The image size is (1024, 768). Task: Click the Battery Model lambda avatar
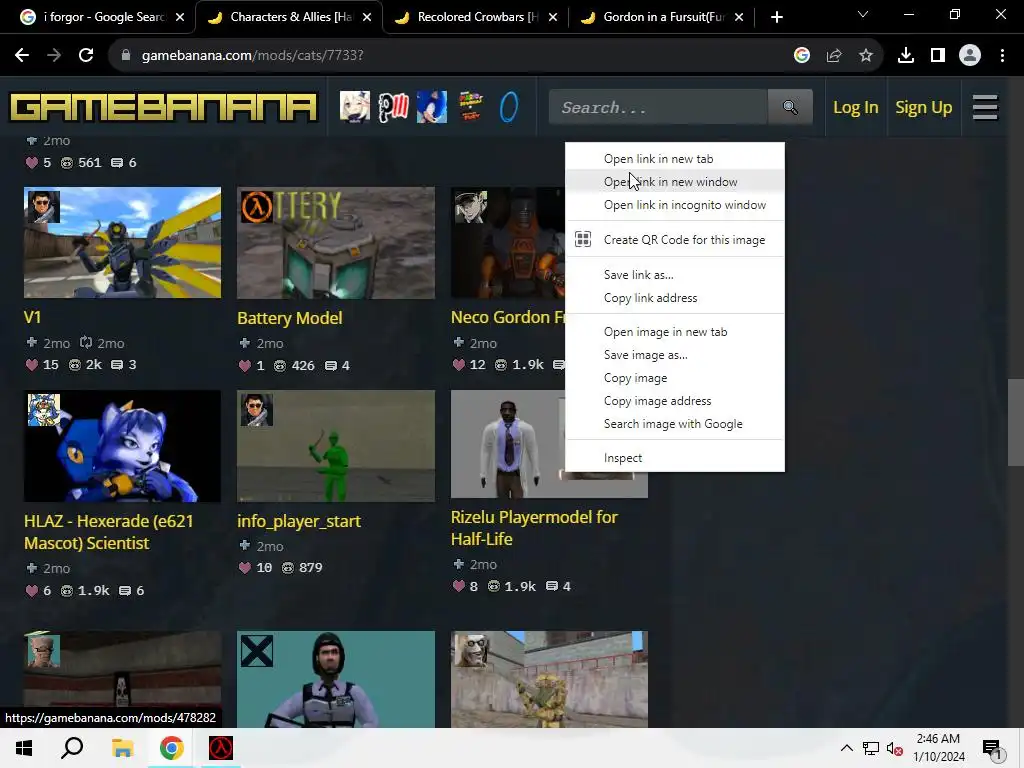tap(257, 207)
